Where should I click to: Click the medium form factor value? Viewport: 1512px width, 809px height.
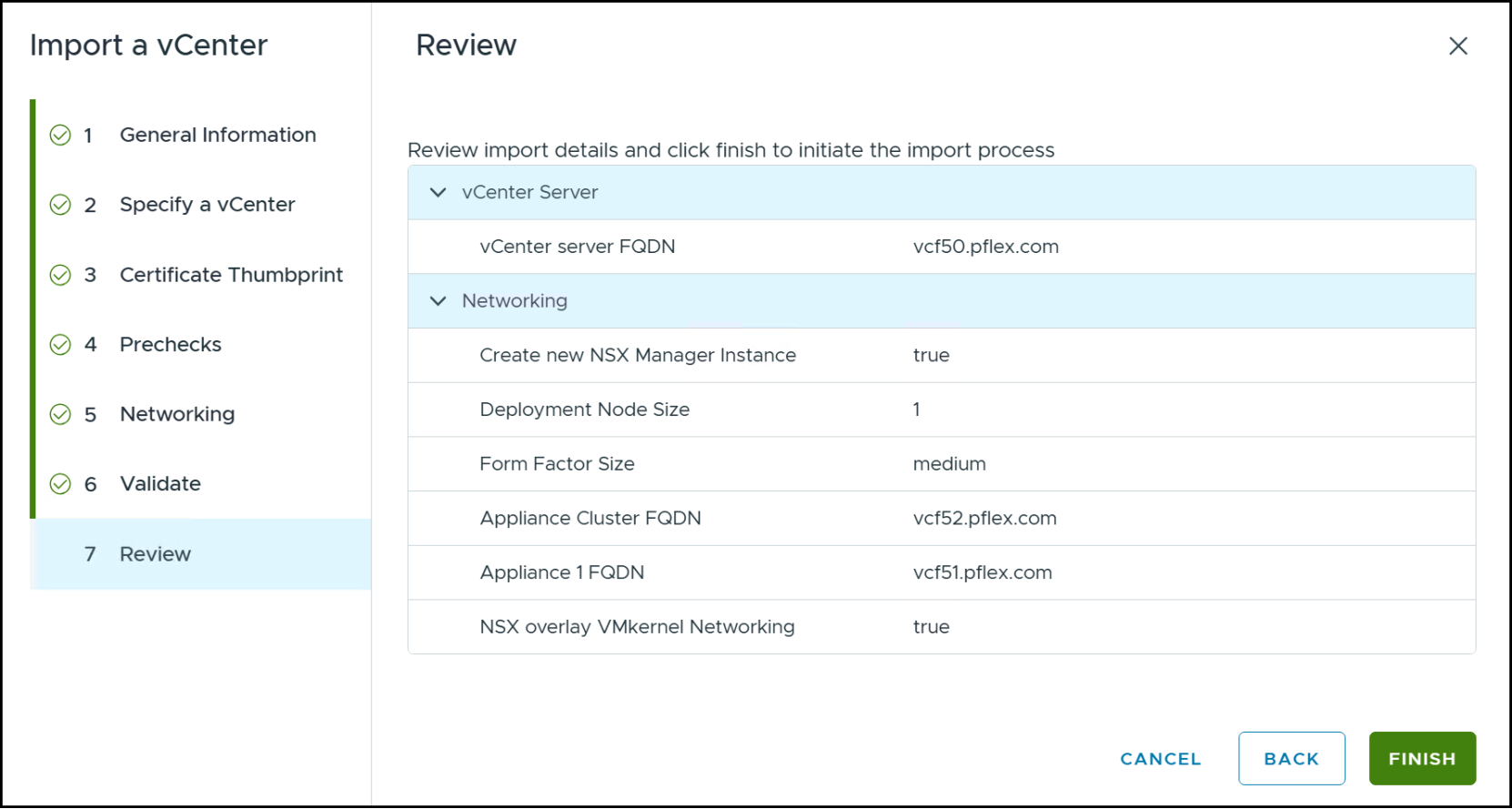tap(949, 464)
